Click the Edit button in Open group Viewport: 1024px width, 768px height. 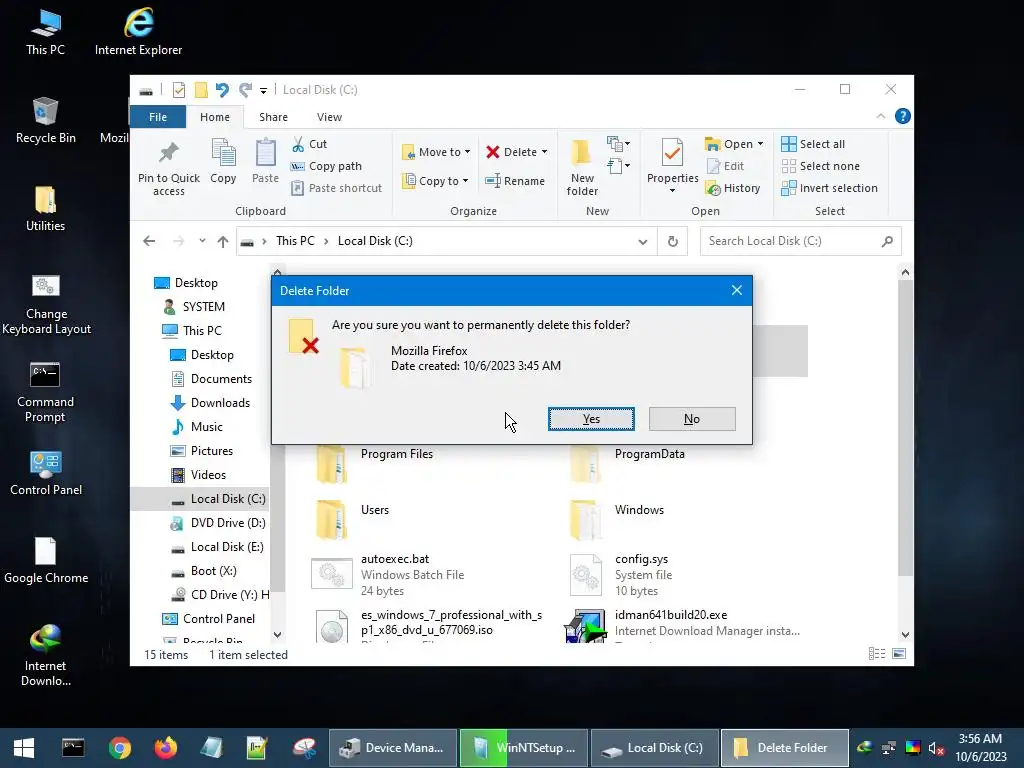(x=726, y=166)
